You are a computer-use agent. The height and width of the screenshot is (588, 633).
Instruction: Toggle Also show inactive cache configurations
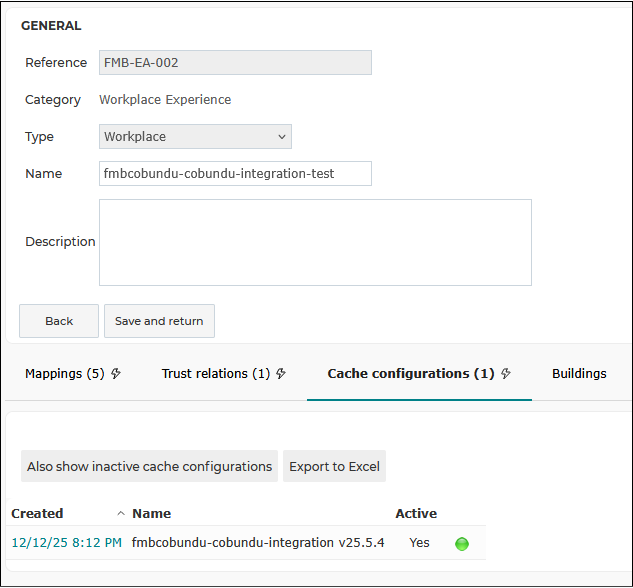[x=149, y=466]
